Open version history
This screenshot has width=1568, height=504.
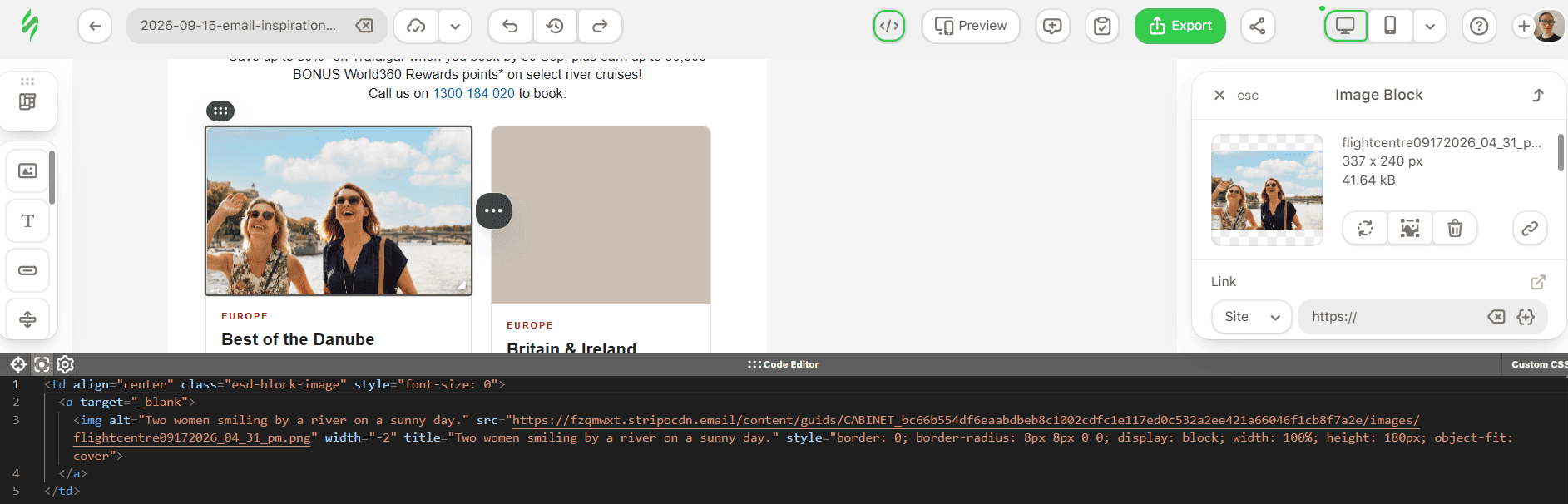[x=555, y=26]
